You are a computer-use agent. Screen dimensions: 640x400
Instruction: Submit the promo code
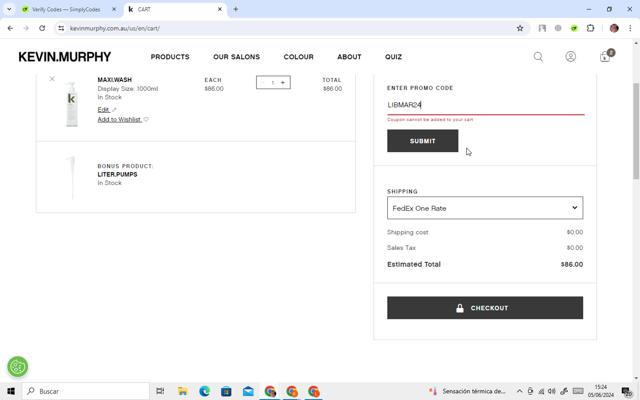(422, 141)
